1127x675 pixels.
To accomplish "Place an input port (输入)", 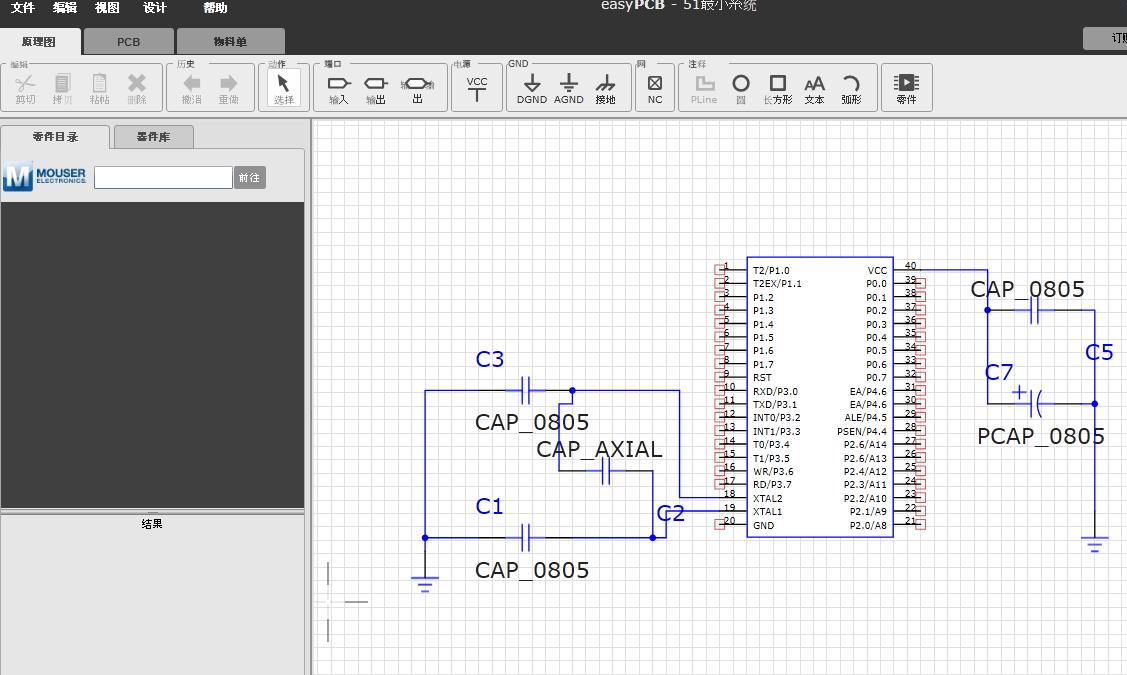I will (339, 88).
